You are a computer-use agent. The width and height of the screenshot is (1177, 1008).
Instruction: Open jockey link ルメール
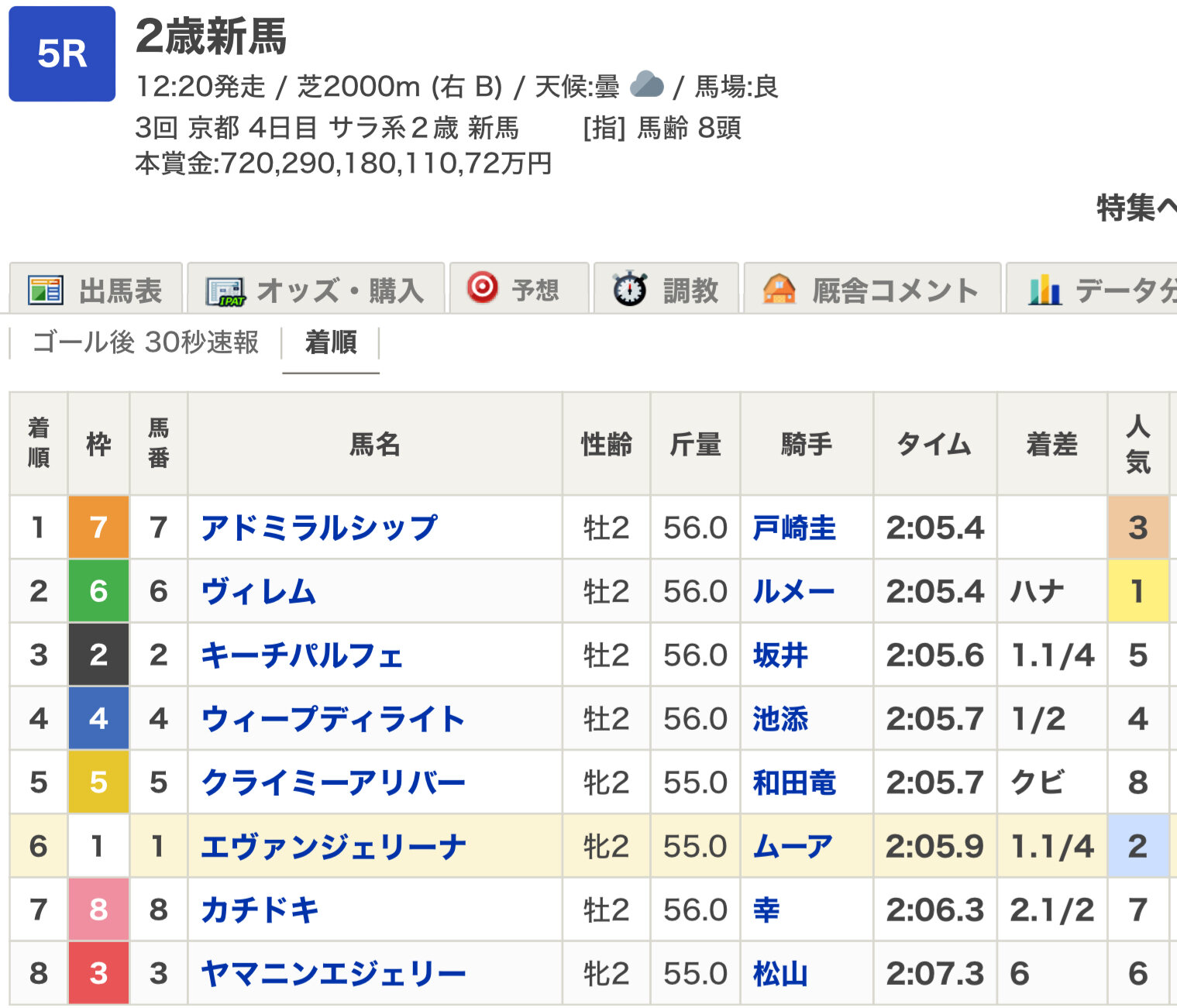tap(793, 591)
